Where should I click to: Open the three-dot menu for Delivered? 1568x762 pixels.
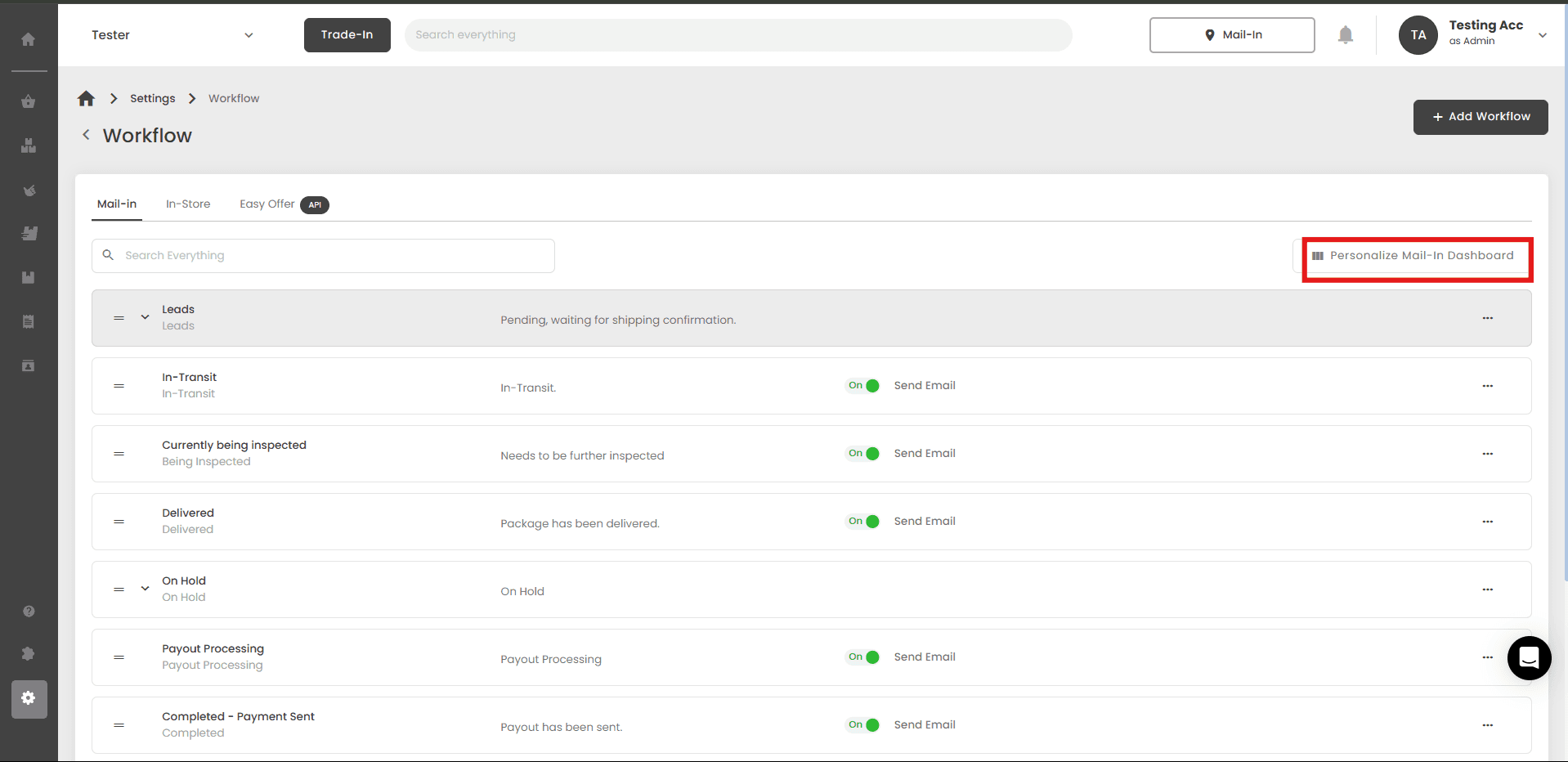point(1488,522)
